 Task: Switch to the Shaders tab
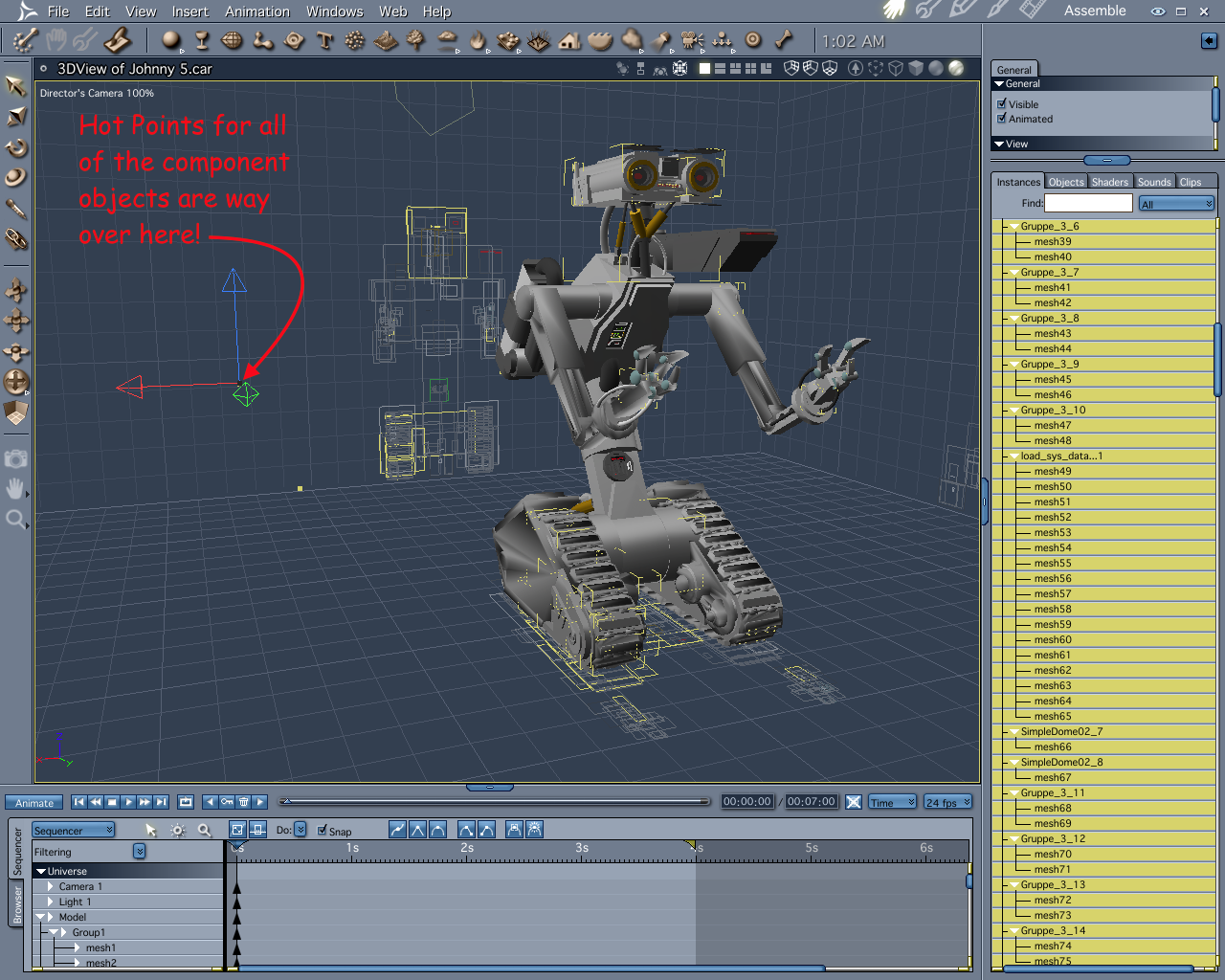tap(1110, 182)
